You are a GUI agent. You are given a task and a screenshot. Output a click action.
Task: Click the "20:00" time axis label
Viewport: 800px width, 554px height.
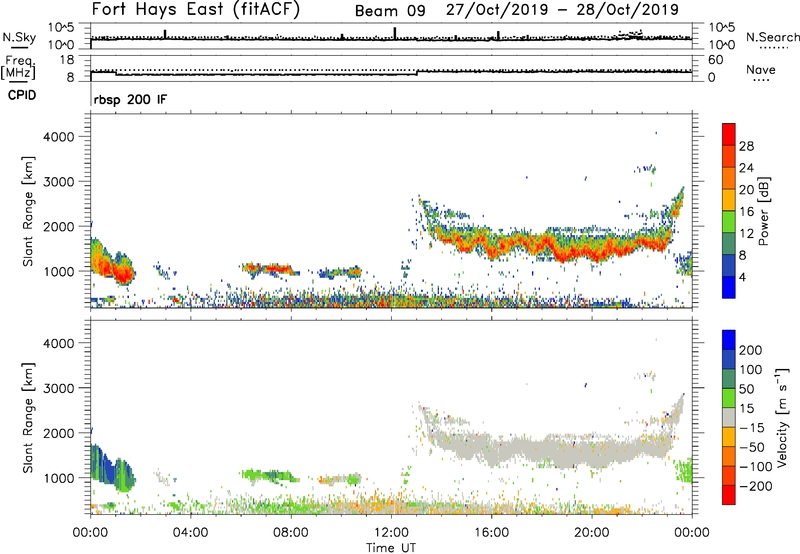coord(591,533)
